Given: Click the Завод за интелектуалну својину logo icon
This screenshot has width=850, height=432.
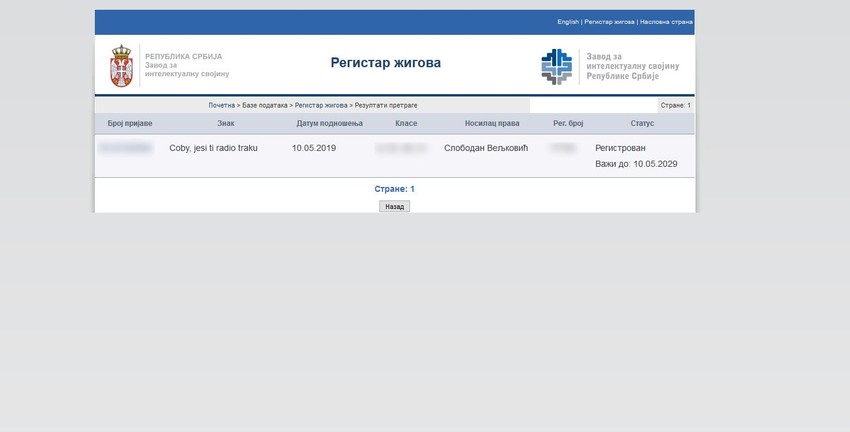Looking at the screenshot, I should [x=557, y=67].
